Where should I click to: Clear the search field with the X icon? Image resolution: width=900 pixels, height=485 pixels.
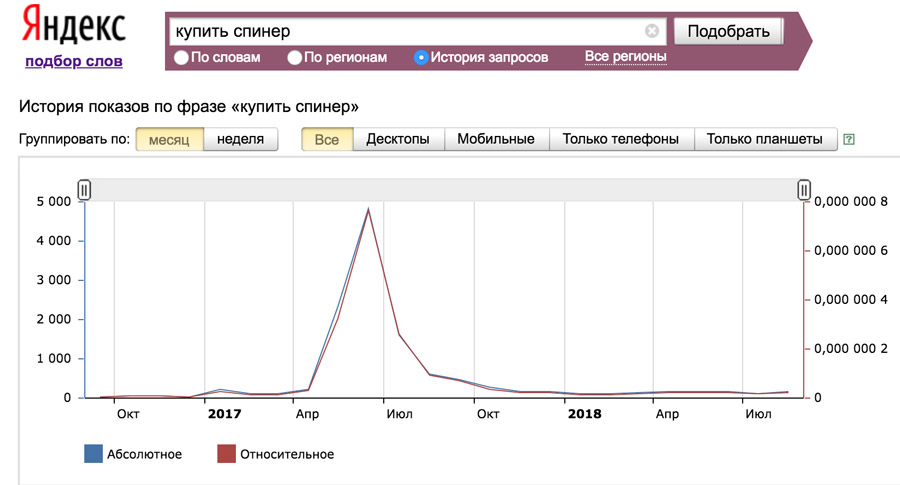pyautogui.click(x=651, y=31)
